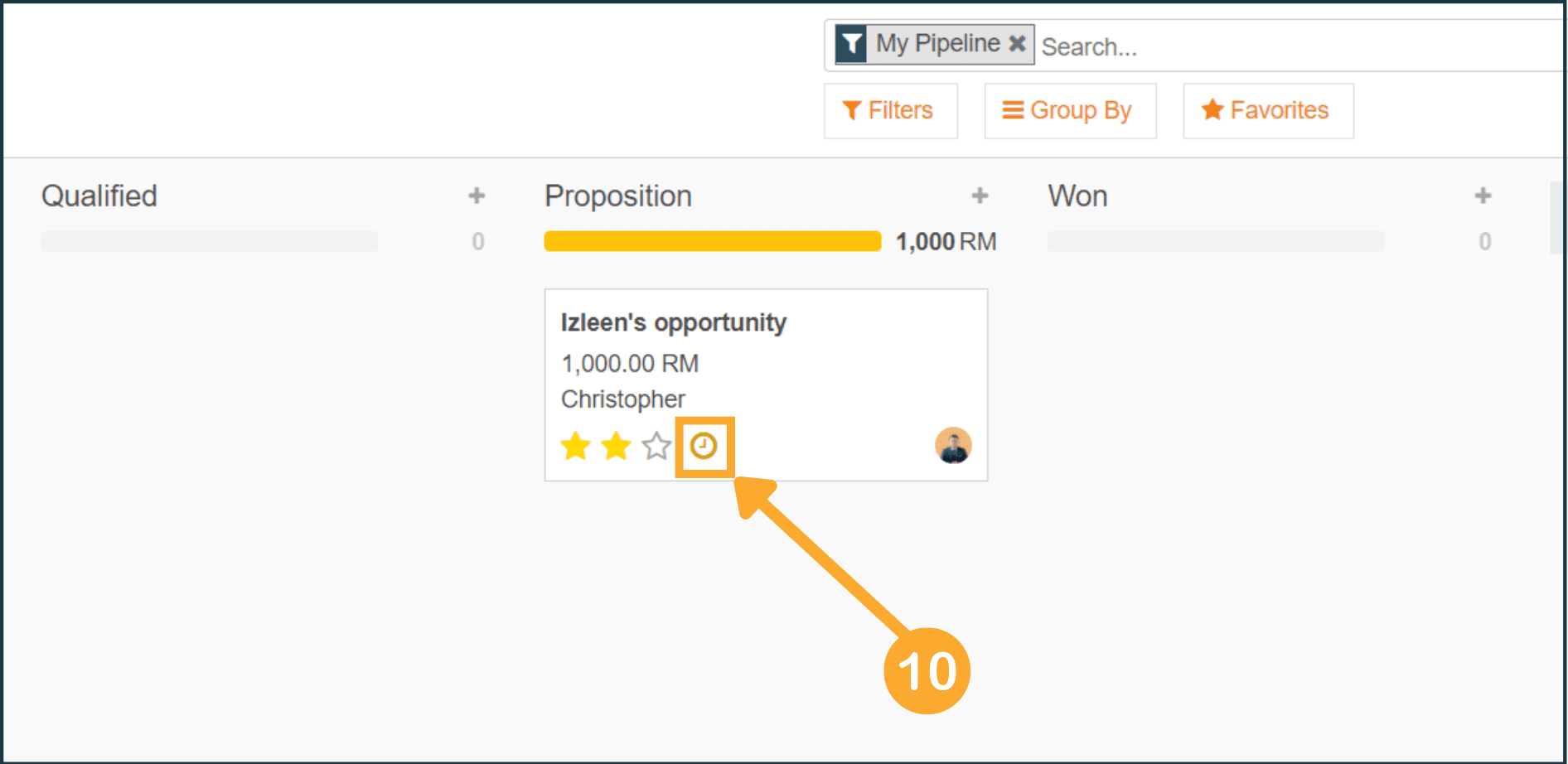Add new card in Won column

click(x=1483, y=196)
